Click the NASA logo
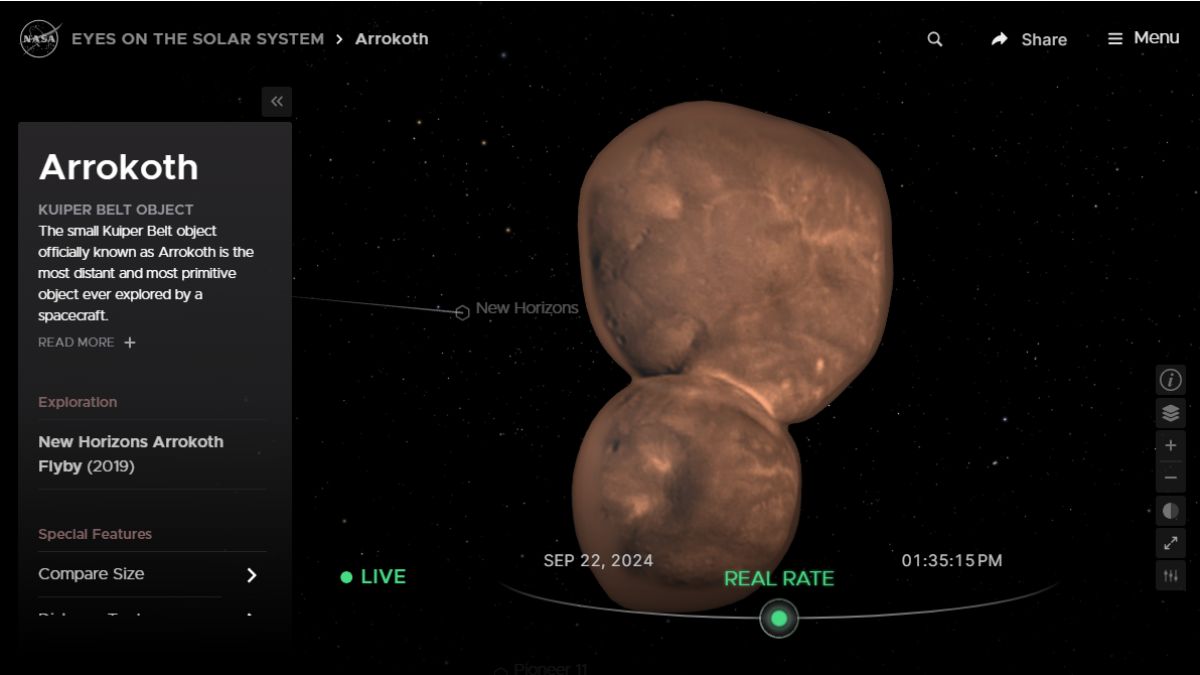The width and height of the screenshot is (1200, 675). point(38,38)
